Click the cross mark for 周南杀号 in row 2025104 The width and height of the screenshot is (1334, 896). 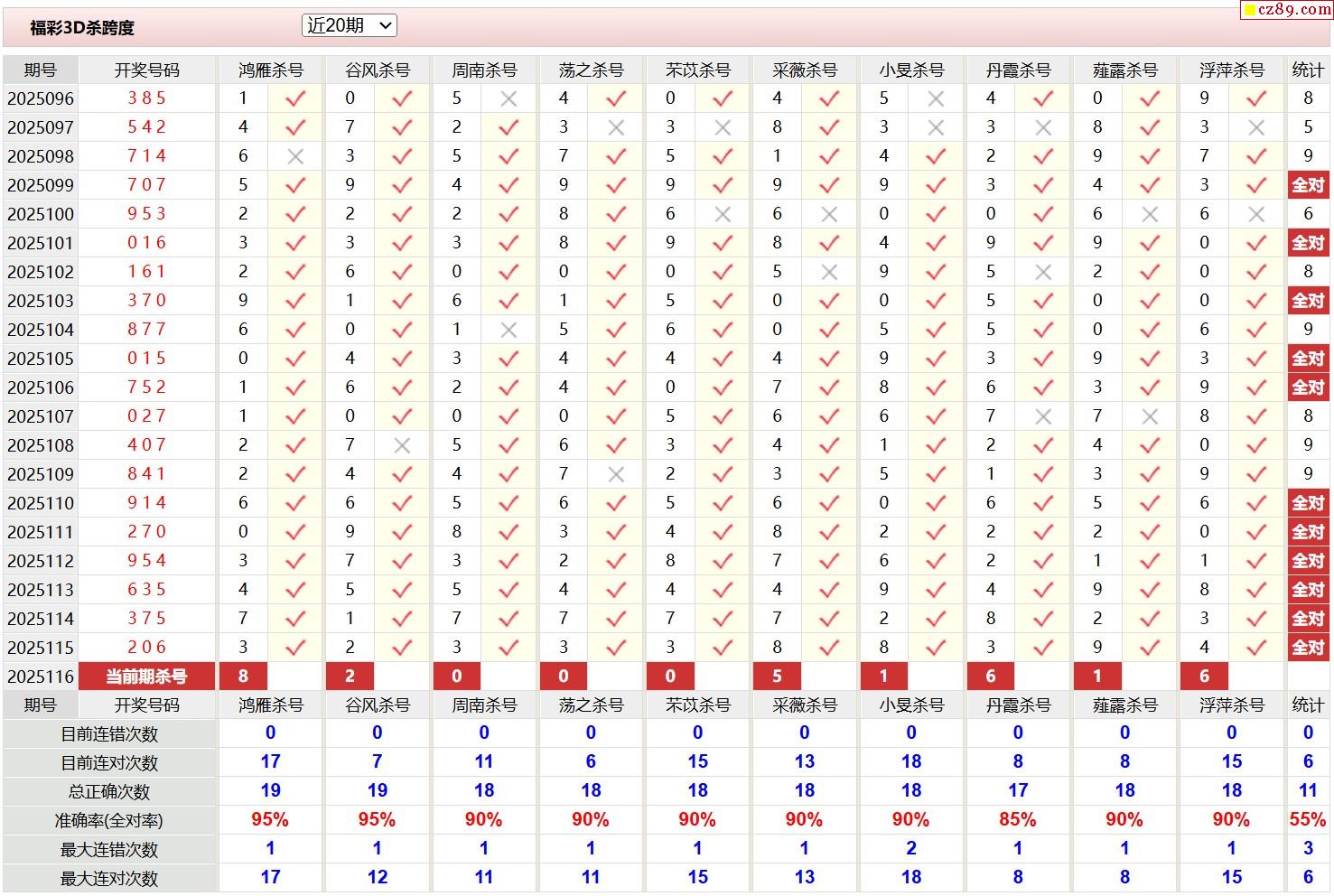[508, 330]
